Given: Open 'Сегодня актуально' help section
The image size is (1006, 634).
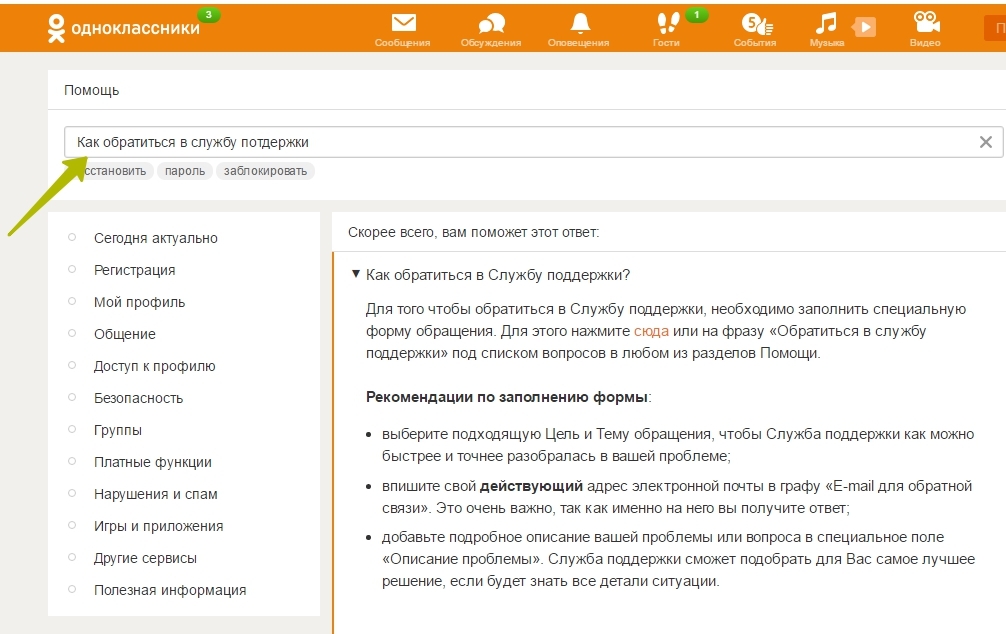Looking at the screenshot, I should (x=155, y=238).
